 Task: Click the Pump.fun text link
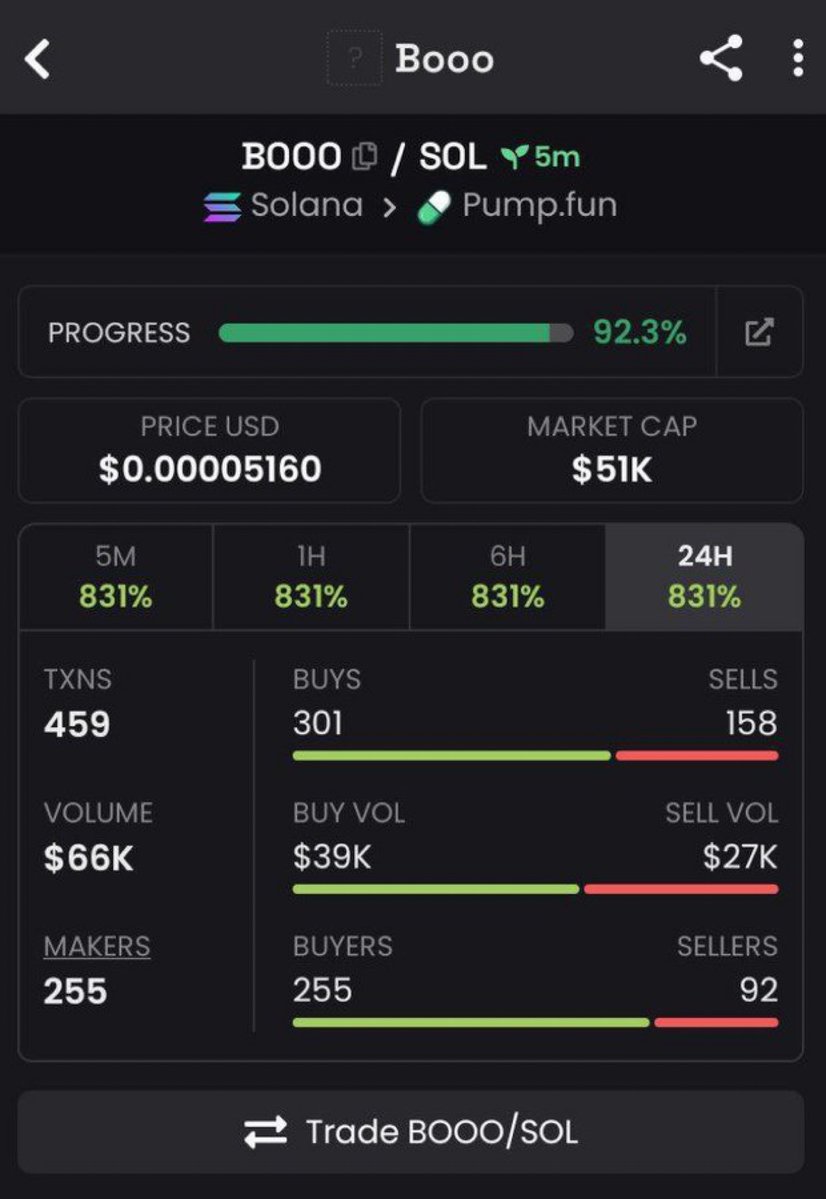(x=539, y=206)
